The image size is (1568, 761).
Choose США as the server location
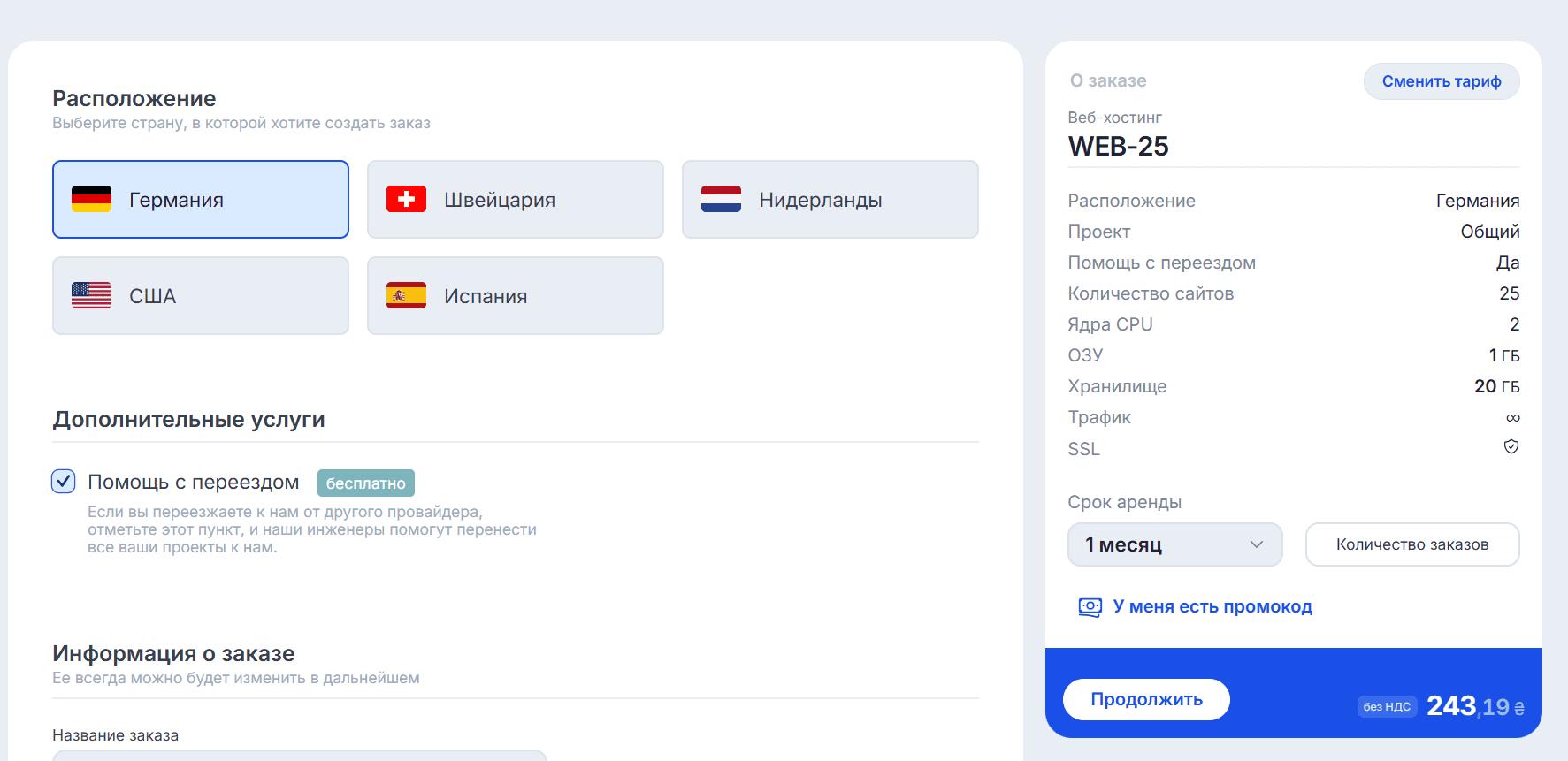[200, 295]
